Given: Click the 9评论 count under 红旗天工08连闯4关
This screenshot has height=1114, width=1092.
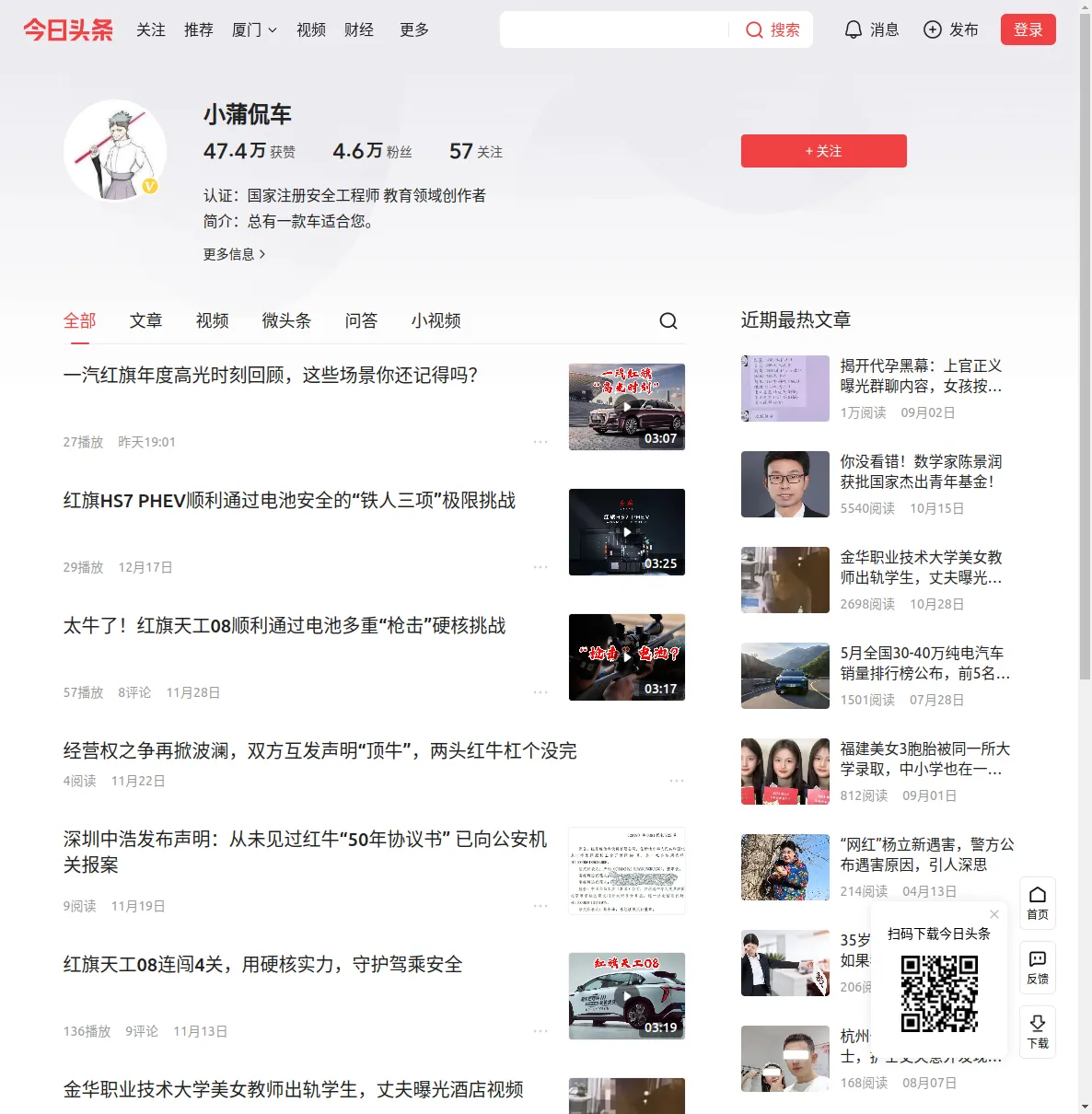Looking at the screenshot, I should [x=142, y=1031].
